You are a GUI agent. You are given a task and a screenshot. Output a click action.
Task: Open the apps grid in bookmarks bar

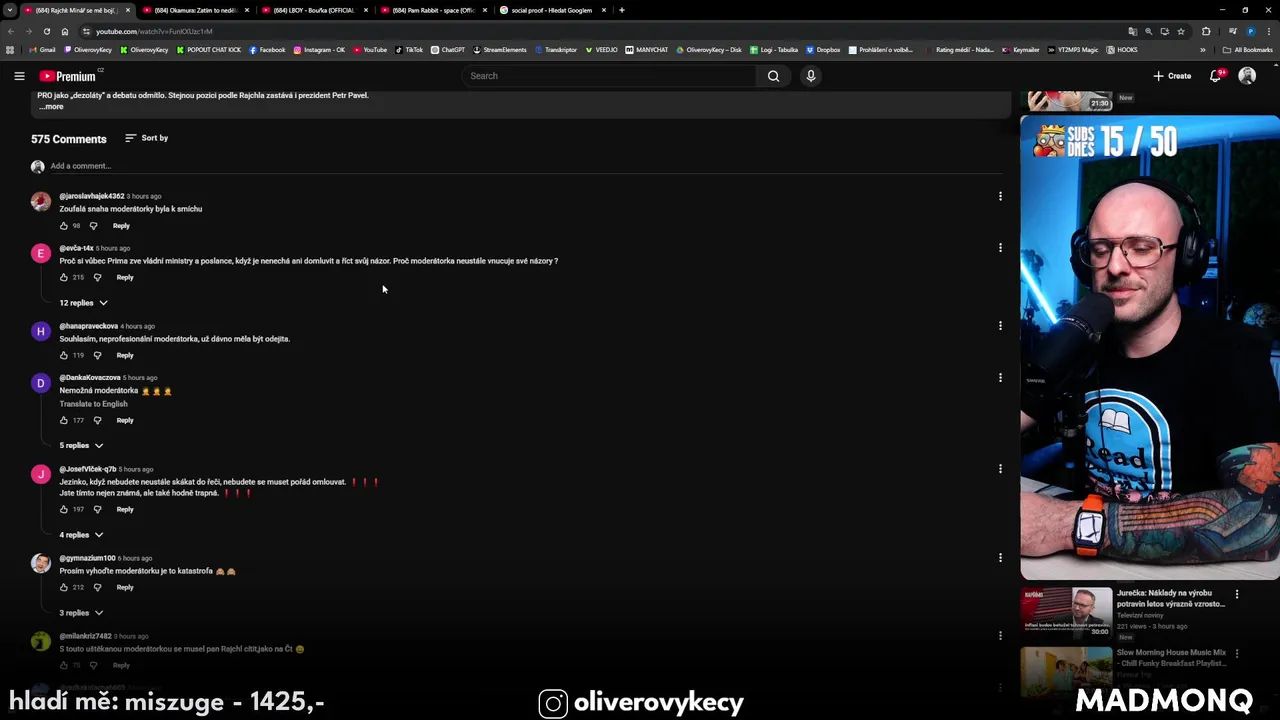tap(10, 50)
